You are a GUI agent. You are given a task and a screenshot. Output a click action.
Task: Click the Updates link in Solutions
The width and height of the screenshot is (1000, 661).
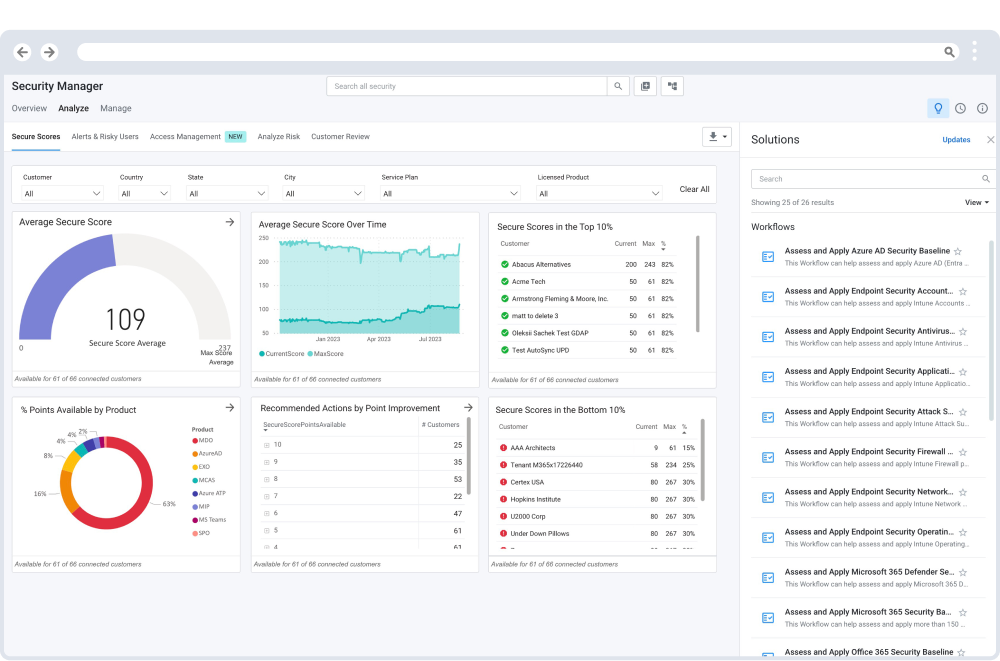[x=956, y=140]
